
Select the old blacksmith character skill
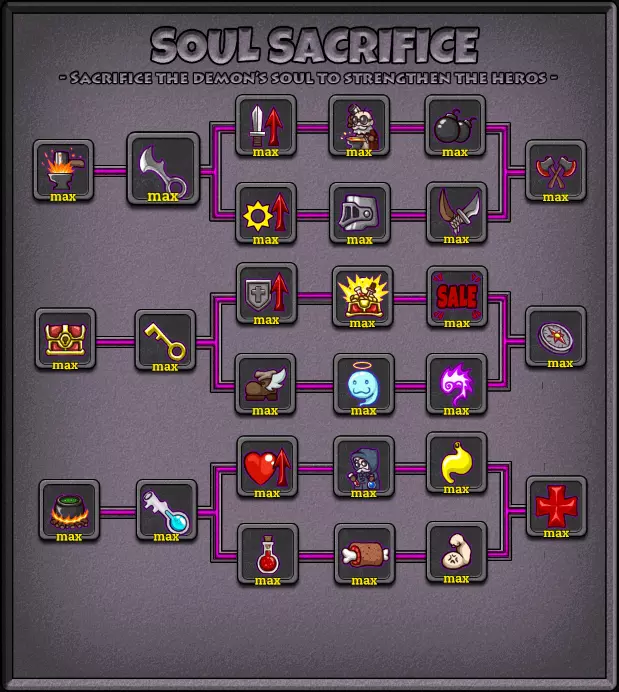(x=359, y=126)
